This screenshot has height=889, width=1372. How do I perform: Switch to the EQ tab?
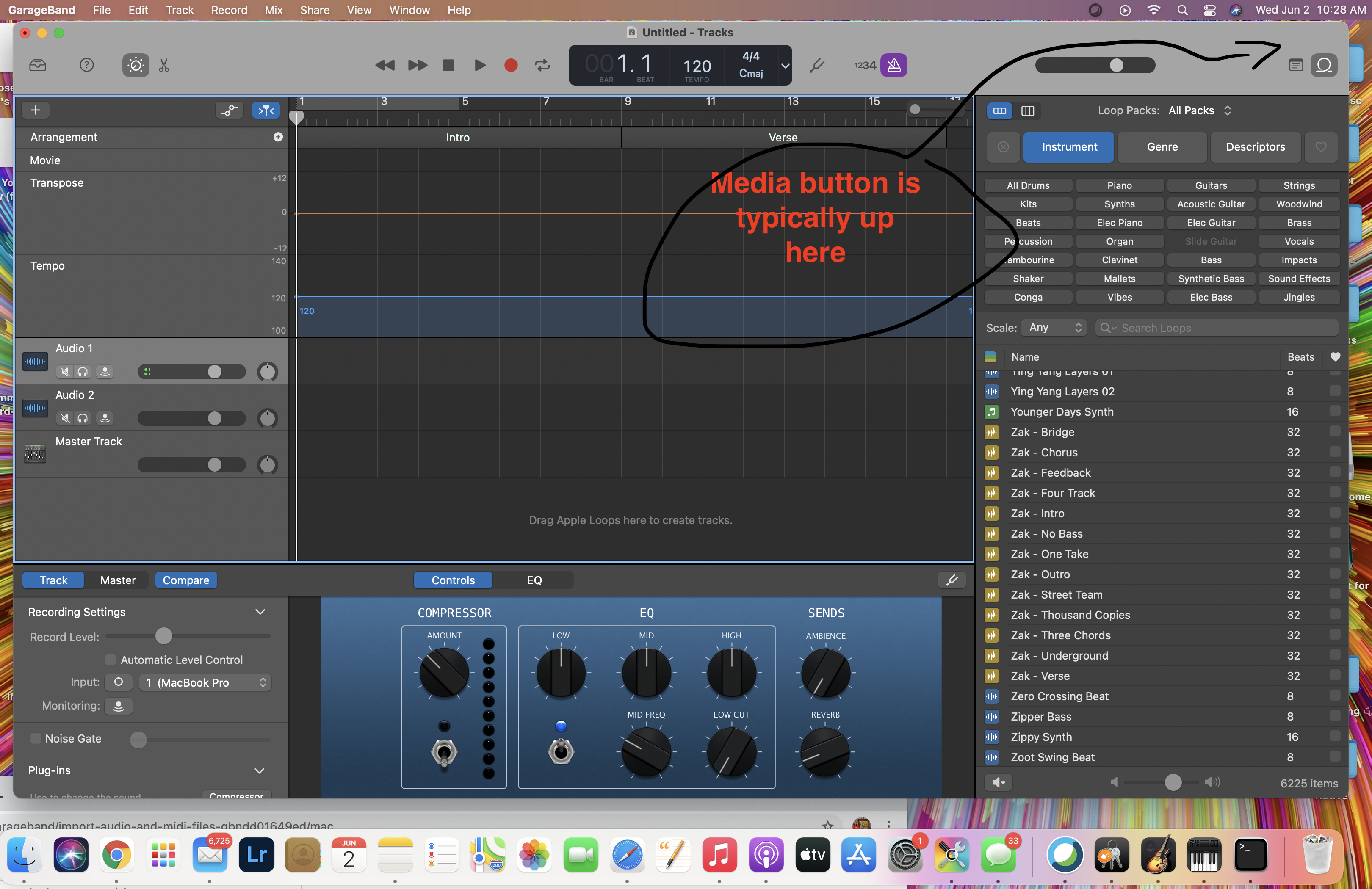tap(534, 580)
